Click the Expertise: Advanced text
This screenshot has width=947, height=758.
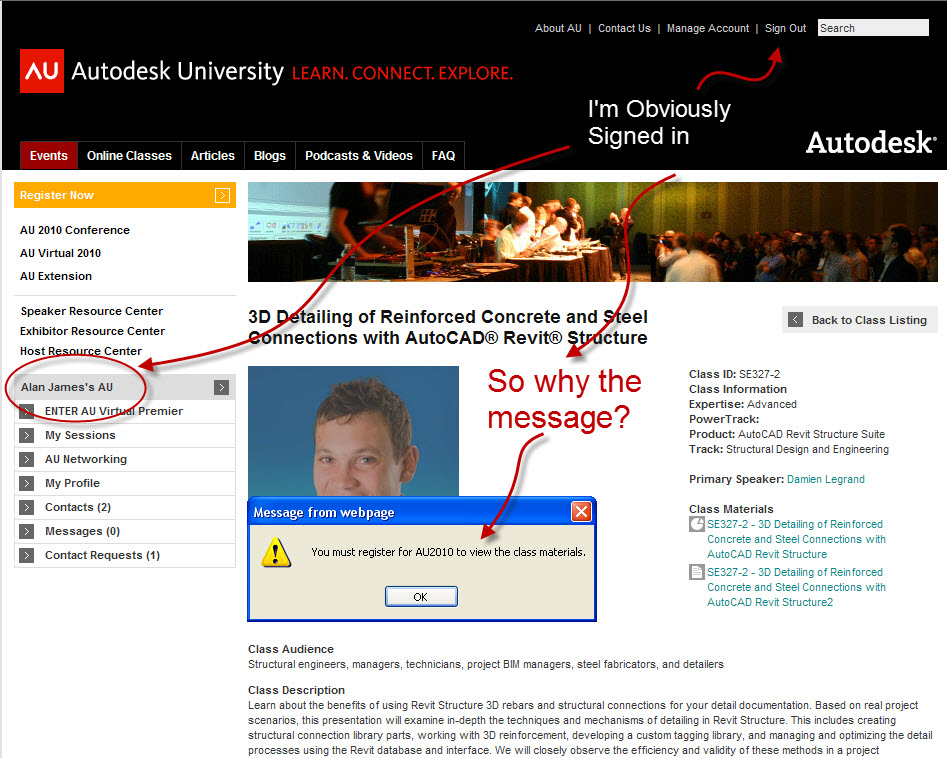pyautogui.click(x=743, y=404)
